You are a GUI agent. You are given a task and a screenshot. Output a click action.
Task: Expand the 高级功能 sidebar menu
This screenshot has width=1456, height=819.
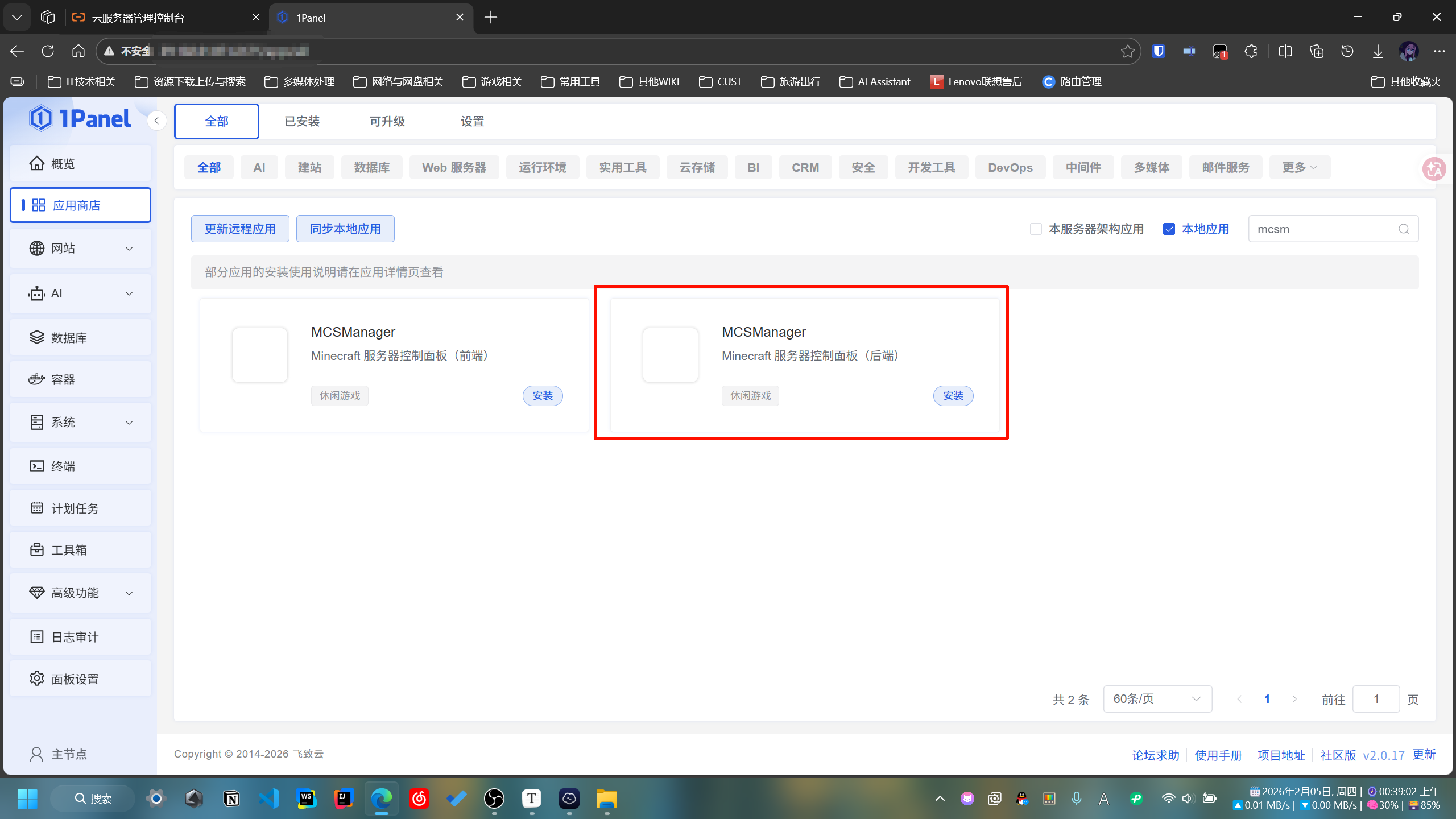coord(129,593)
